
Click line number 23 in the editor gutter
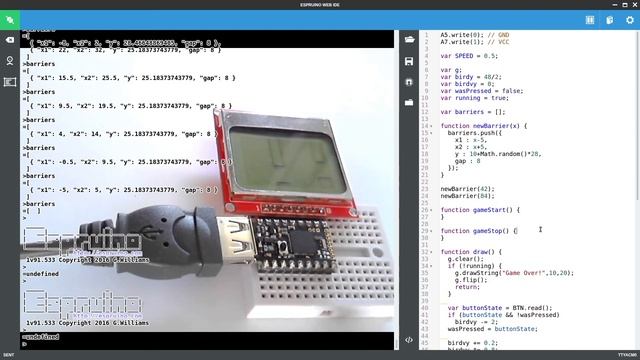click(424, 189)
